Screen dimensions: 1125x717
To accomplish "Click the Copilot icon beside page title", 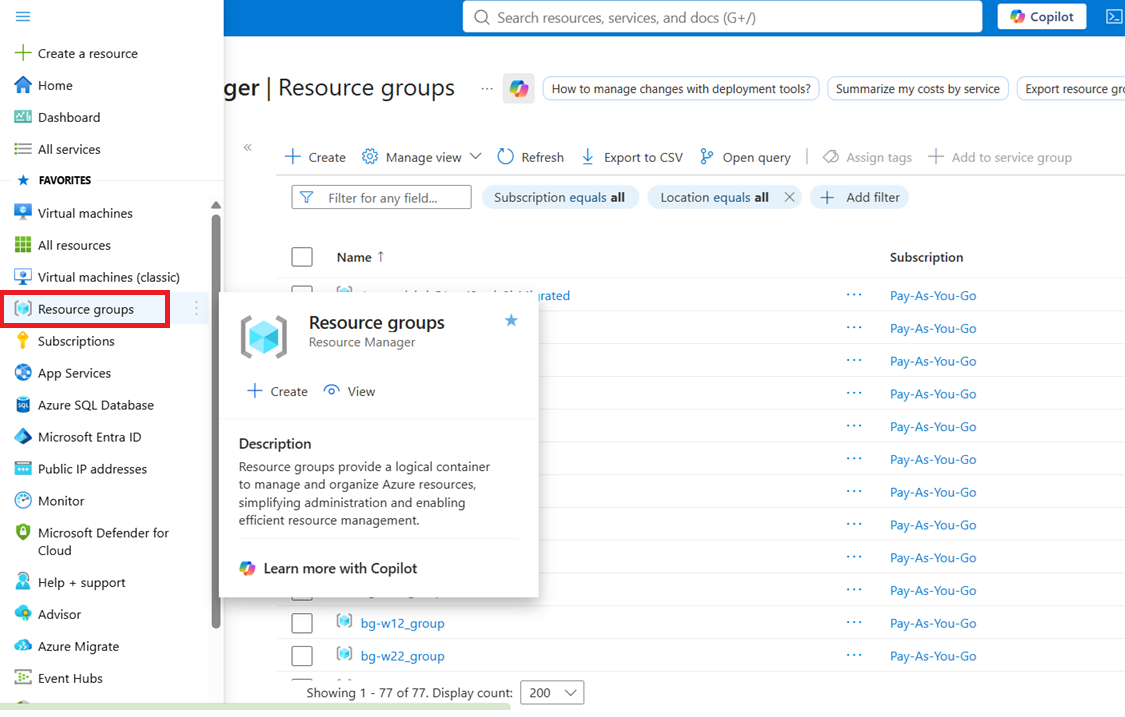I will point(519,89).
